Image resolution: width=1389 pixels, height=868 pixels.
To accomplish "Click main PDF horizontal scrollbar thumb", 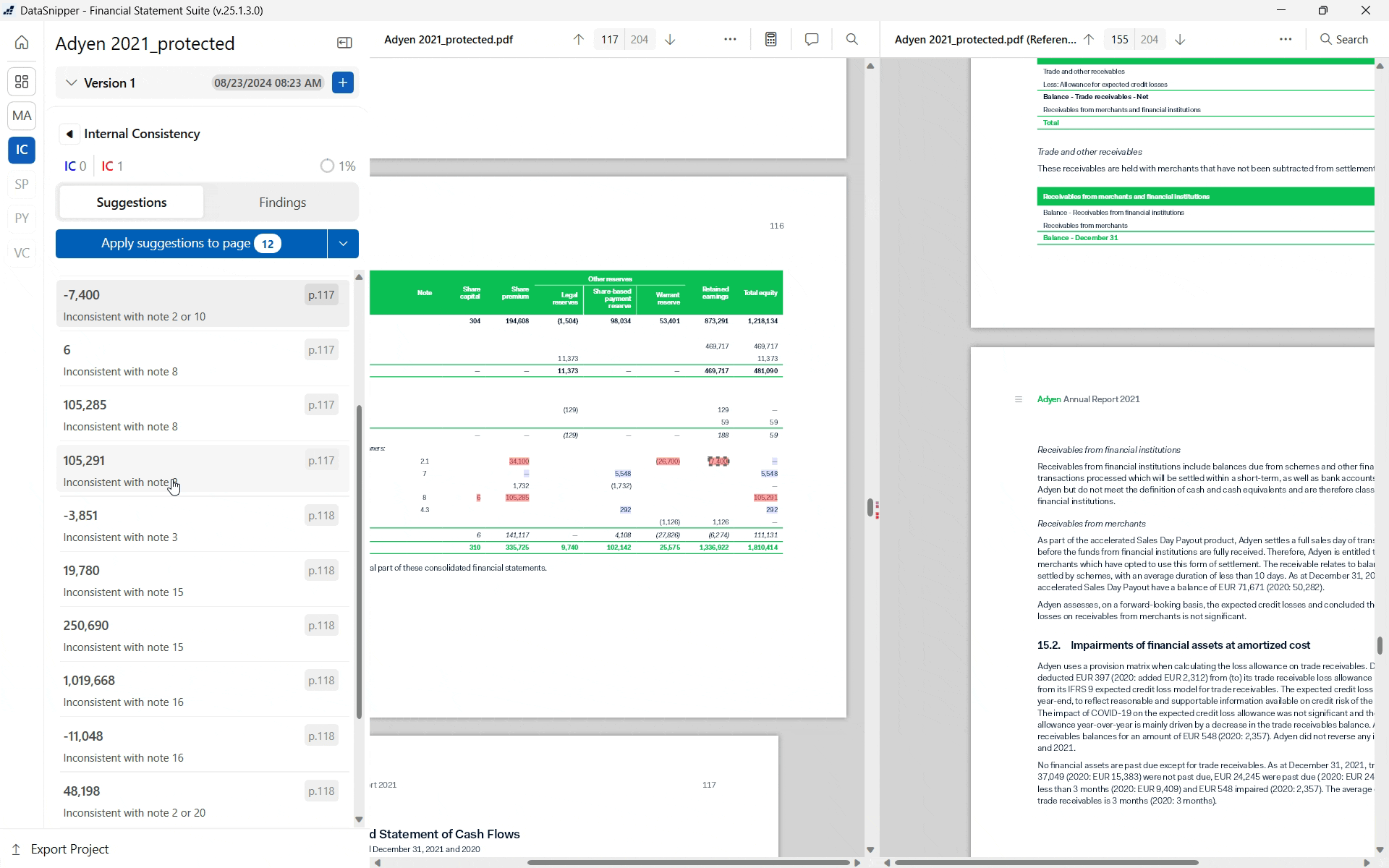I will (x=687, y=862).
